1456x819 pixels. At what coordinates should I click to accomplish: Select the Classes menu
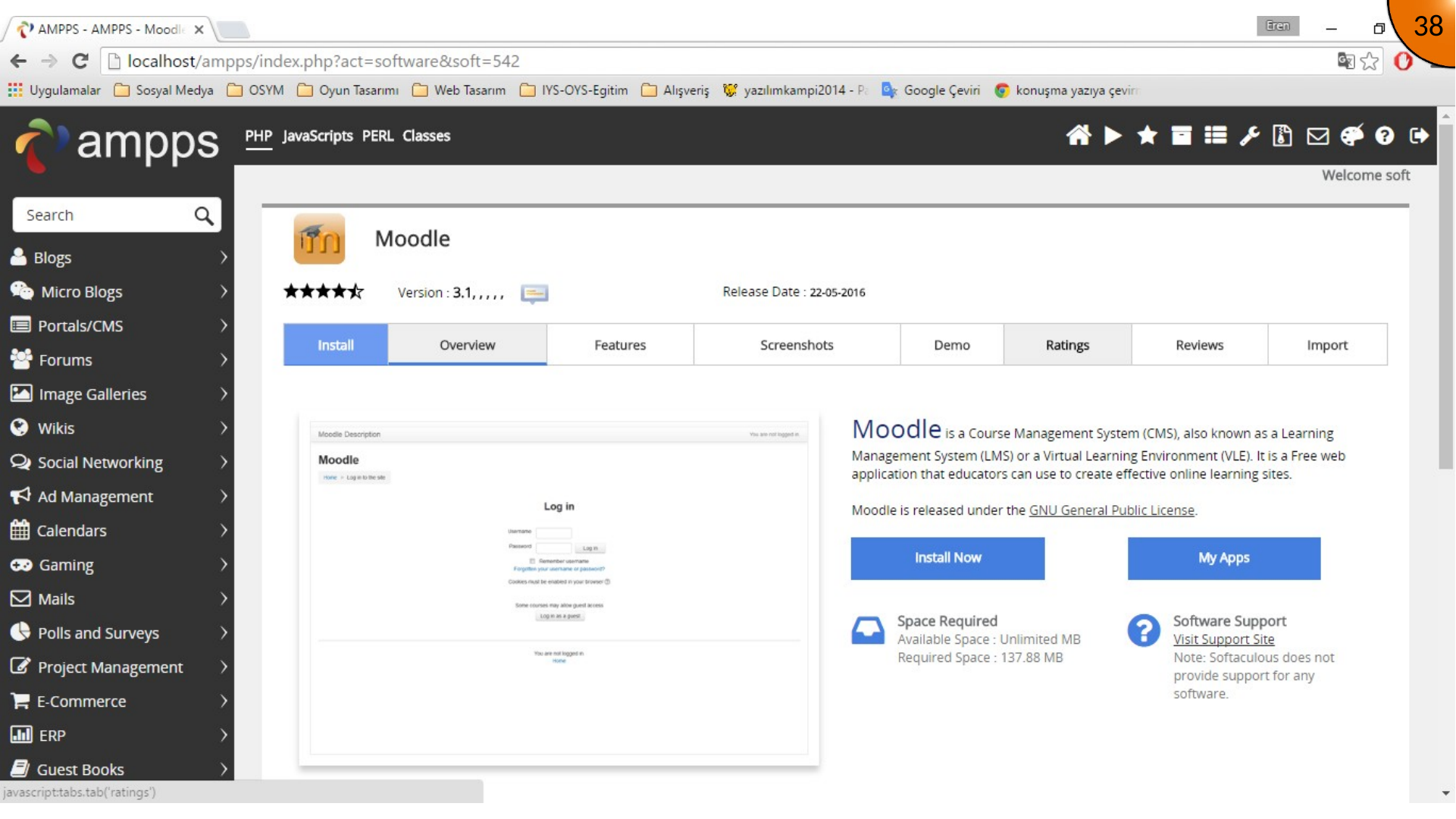[426, 136]
